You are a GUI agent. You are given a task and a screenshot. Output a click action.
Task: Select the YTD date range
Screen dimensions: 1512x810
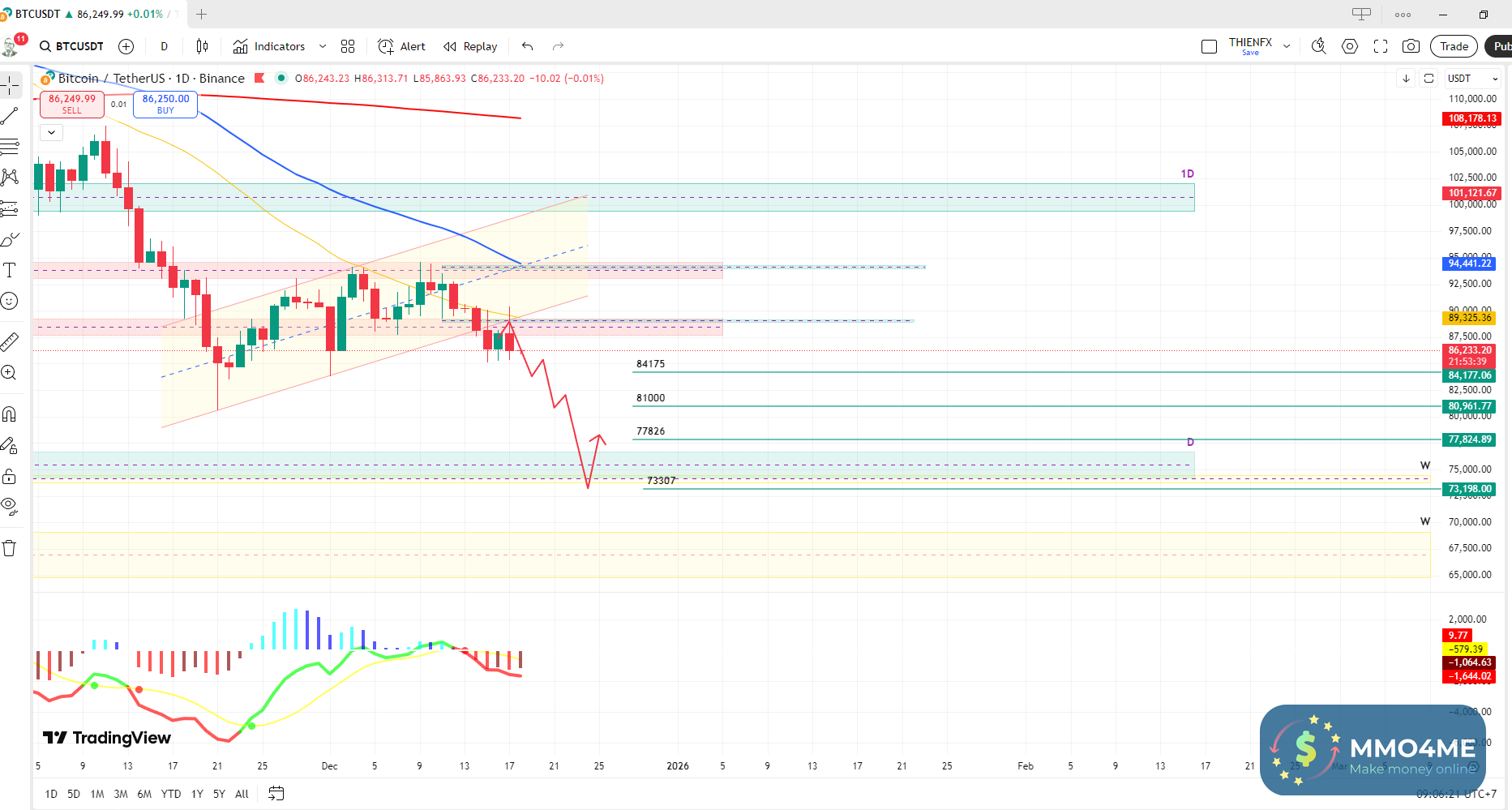coord(171,794)
